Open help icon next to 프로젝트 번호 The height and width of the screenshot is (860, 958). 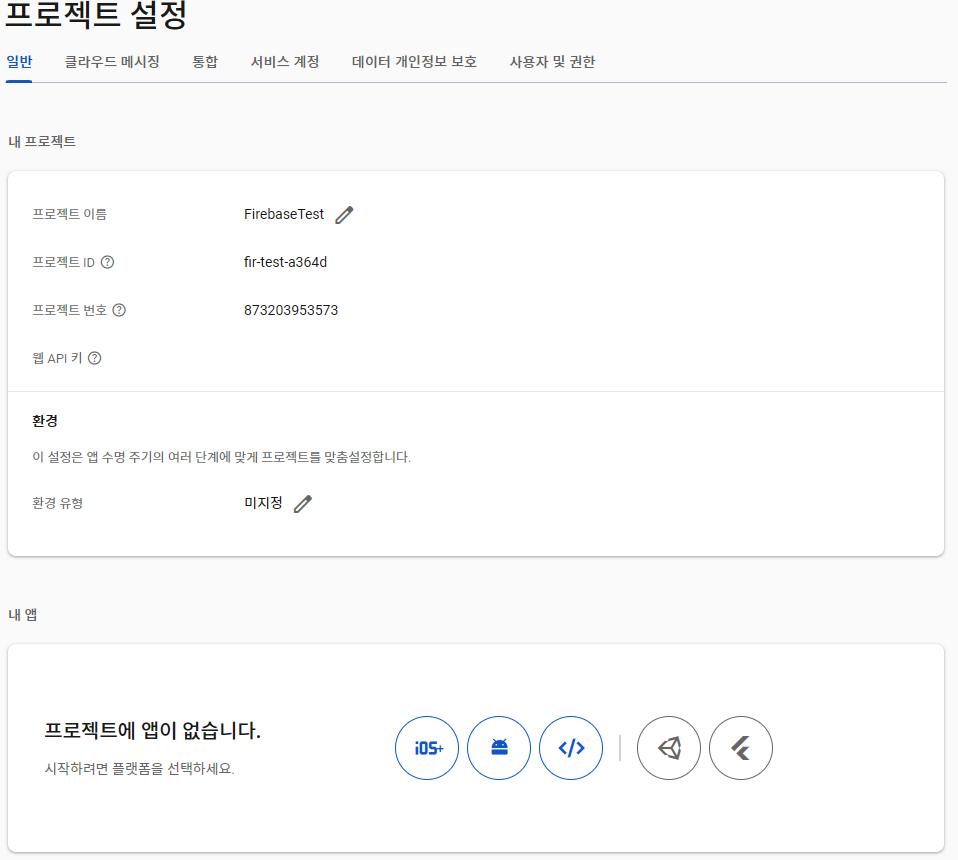coord(120,310)
